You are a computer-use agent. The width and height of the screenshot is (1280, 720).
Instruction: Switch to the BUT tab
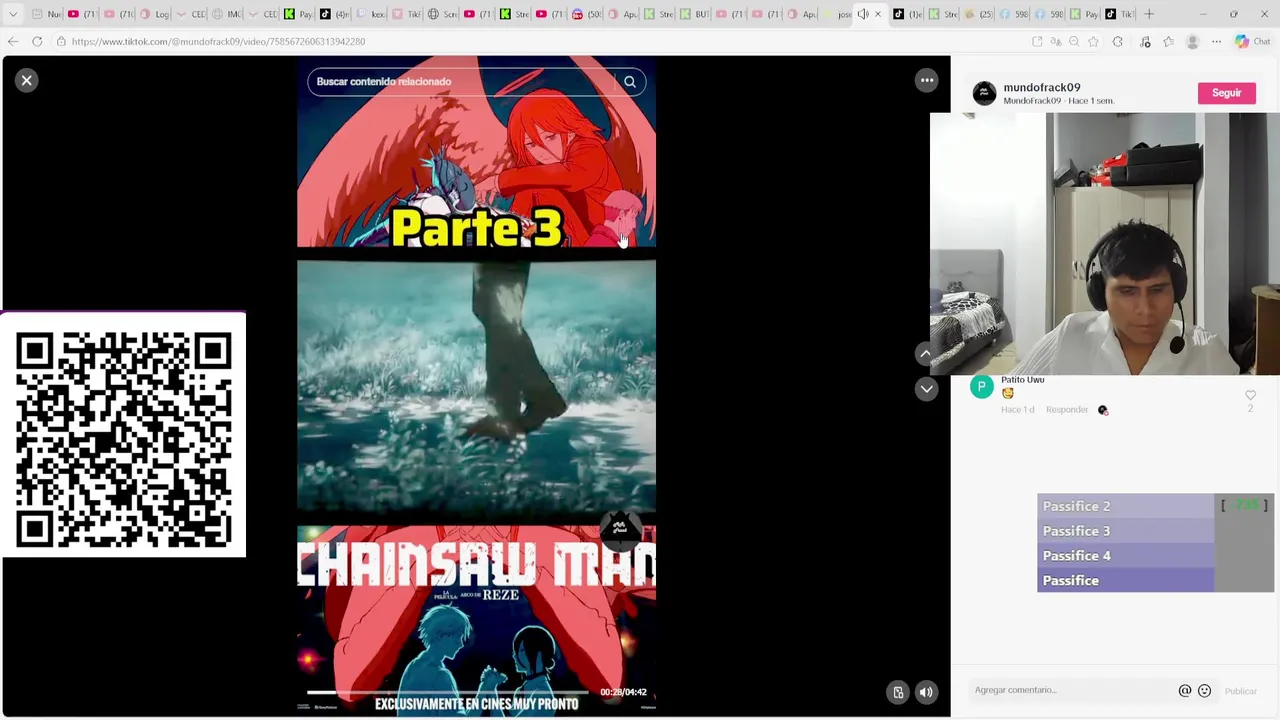click(x=695, y=14)
